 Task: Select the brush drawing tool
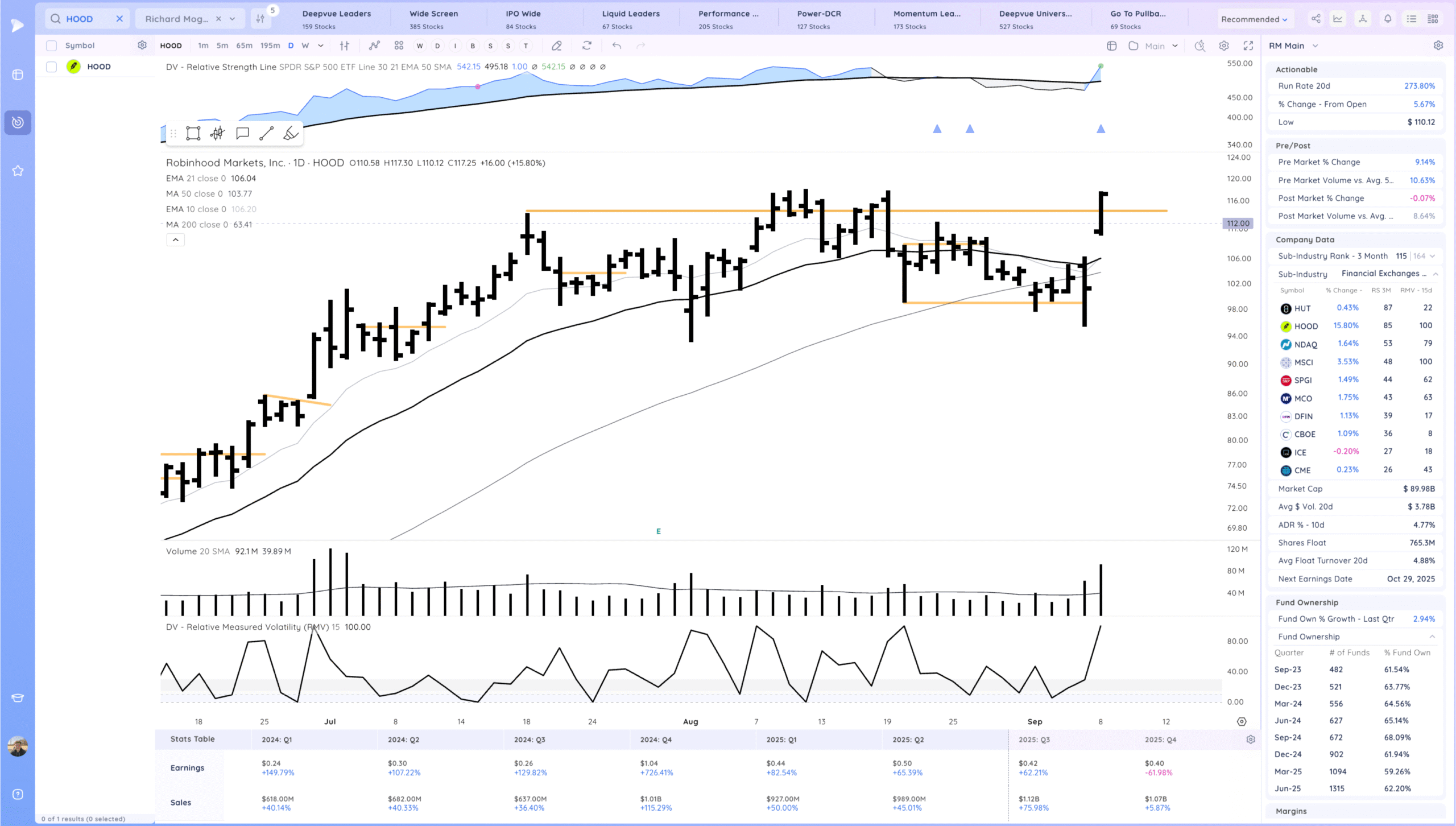(291, 134)
